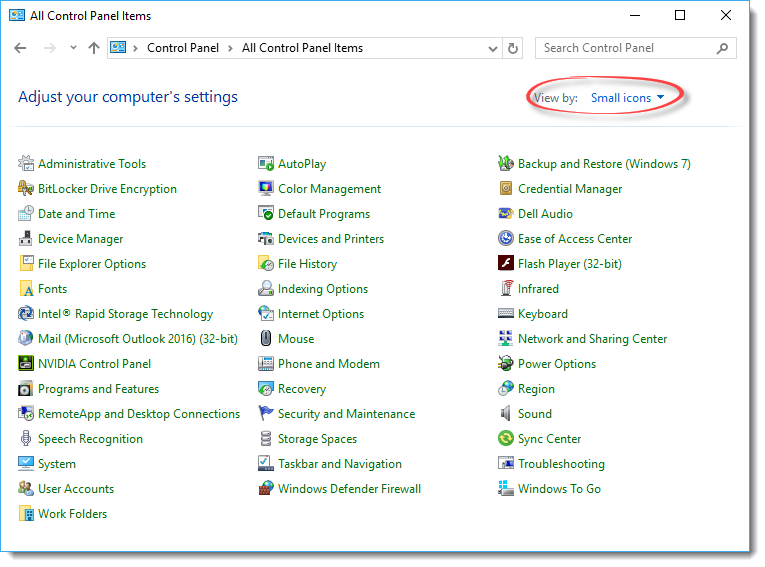Open the Credential Manager safe icon
This screenshot has height=567, width=765.
click(506, 188)
